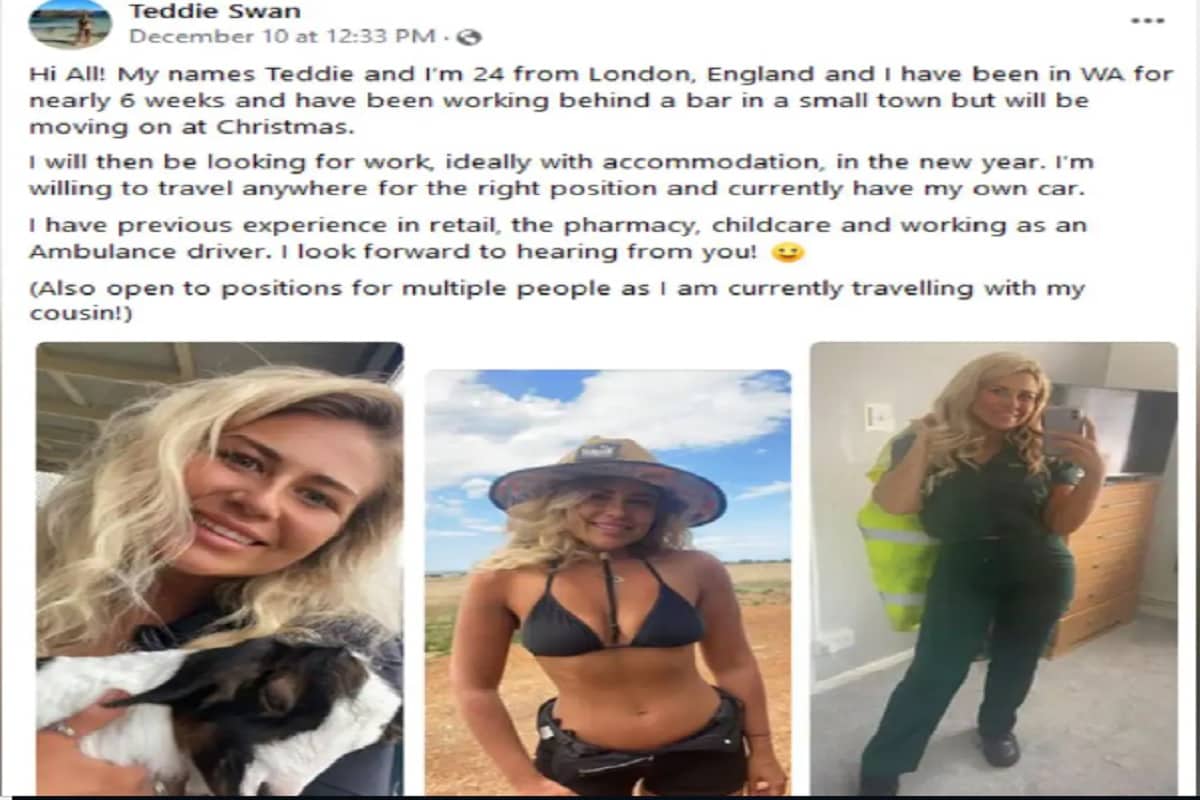Click the note about travelling with cousin

click(557, 301)
